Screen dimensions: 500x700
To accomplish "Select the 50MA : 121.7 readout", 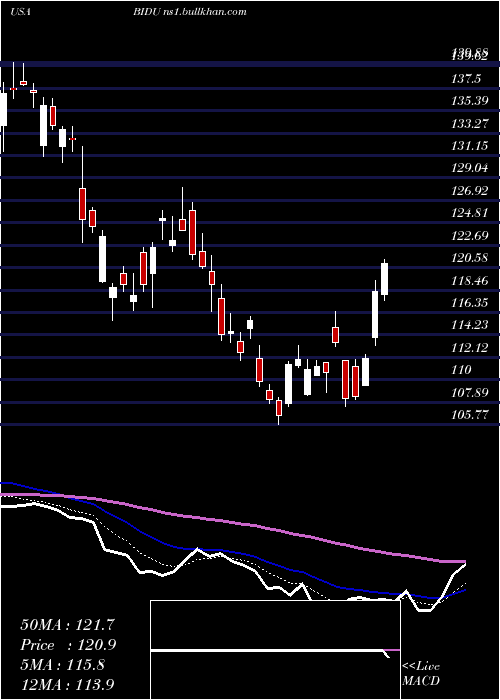I will (x=69, y=625).
